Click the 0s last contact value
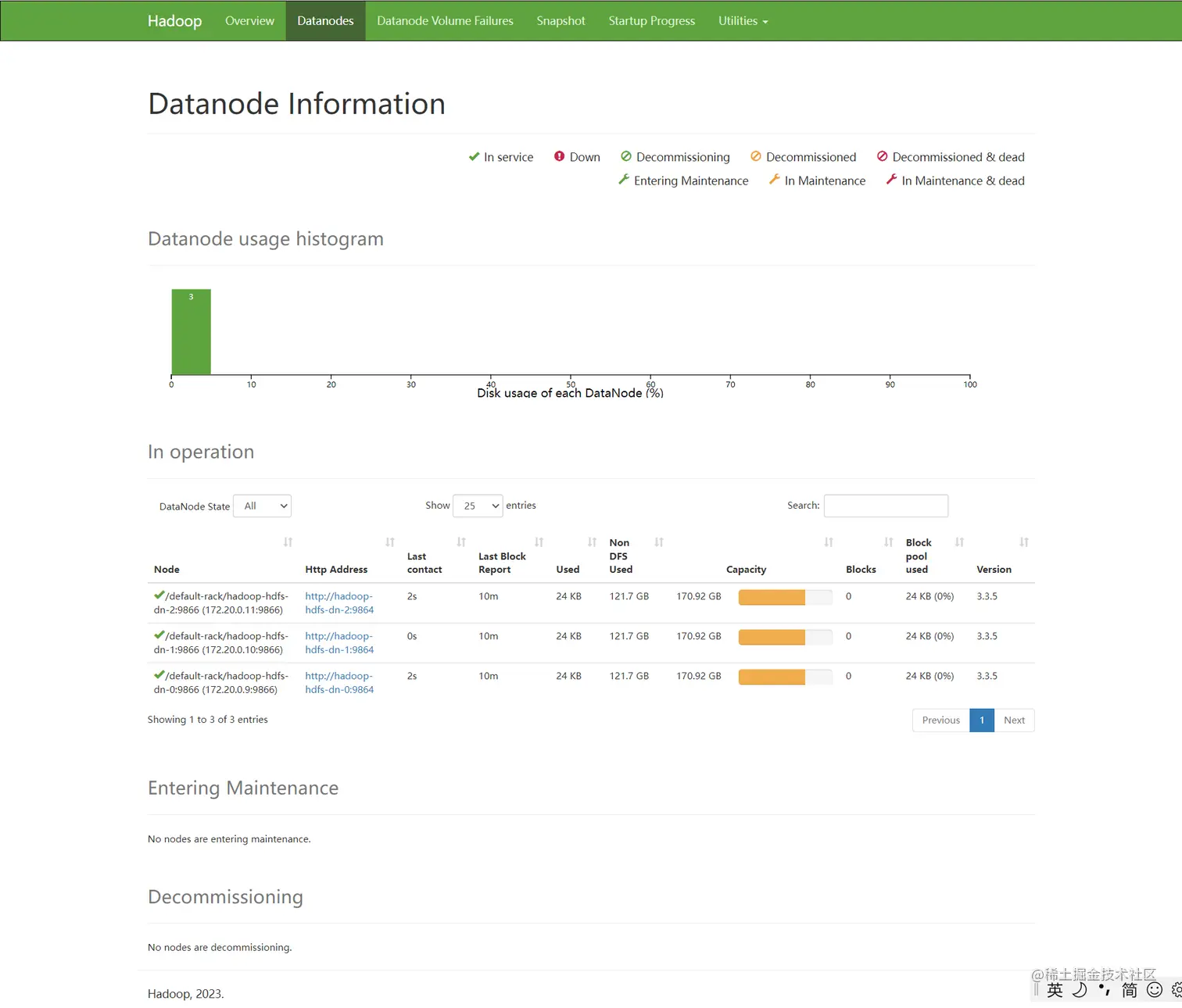This screenshot has width=1182, height=1008. [412, 636]
